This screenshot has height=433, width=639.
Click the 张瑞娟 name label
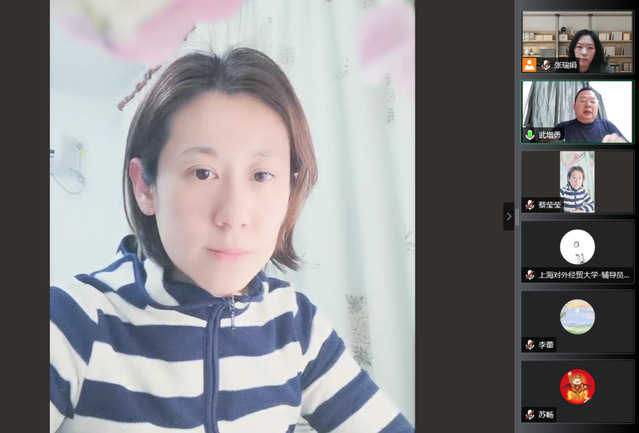coord(566,65)
